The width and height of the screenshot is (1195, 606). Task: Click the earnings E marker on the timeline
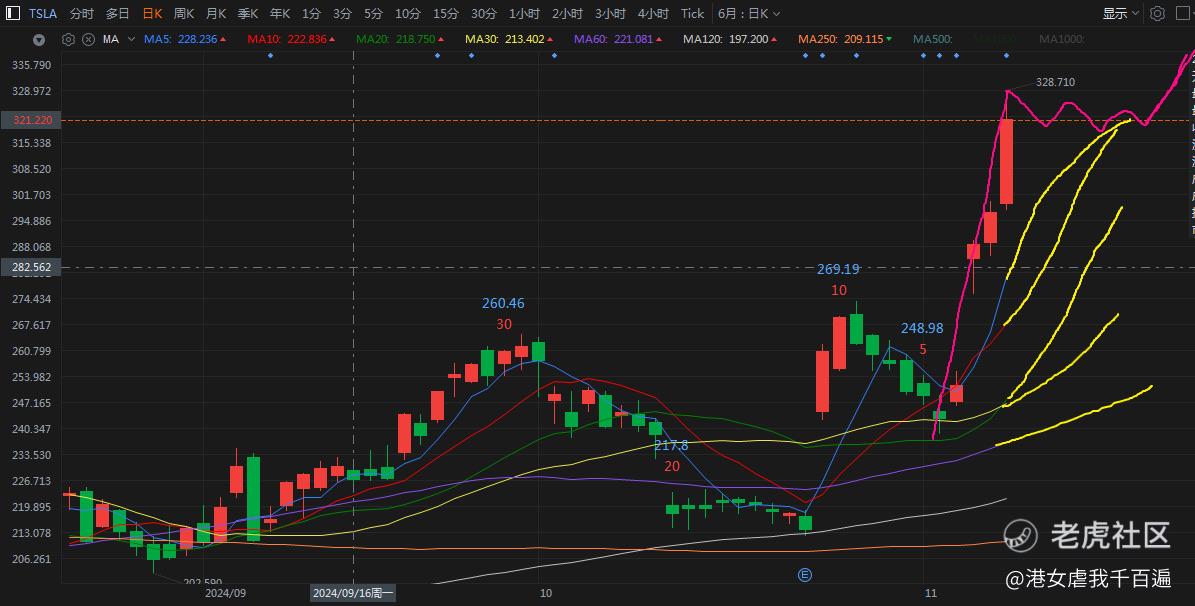805,575
